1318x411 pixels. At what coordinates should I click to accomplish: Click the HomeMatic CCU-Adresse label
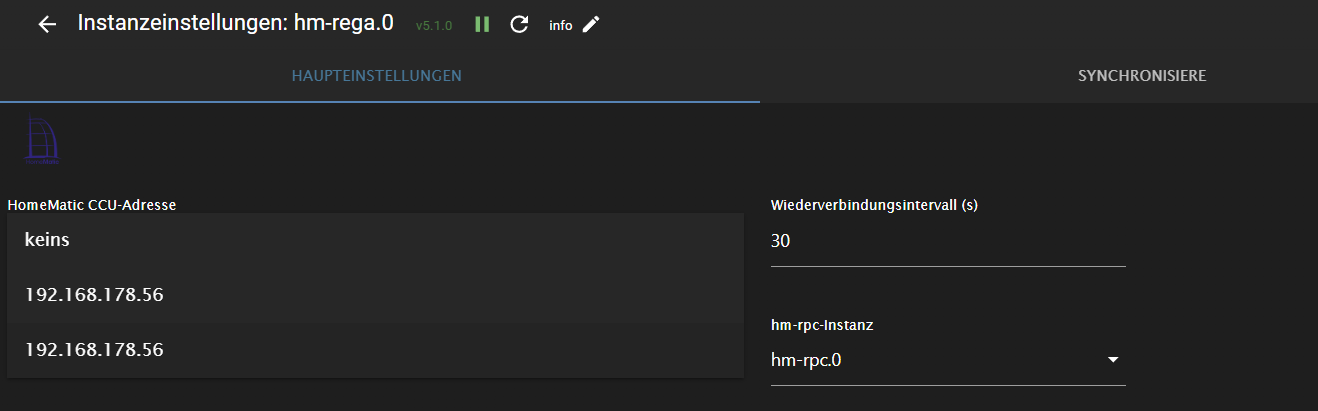(x=92, y=205)
